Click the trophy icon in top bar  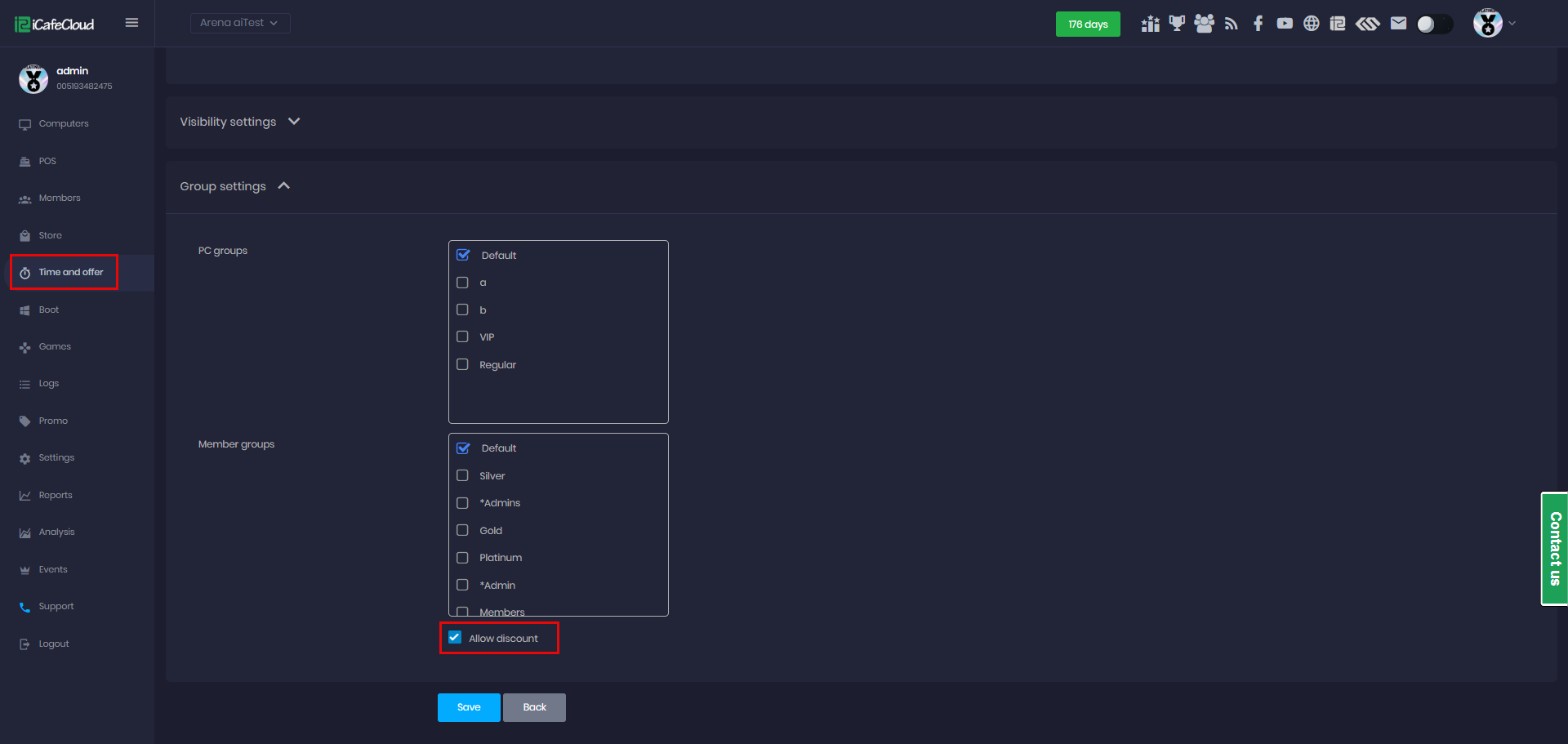[1177, 24]
